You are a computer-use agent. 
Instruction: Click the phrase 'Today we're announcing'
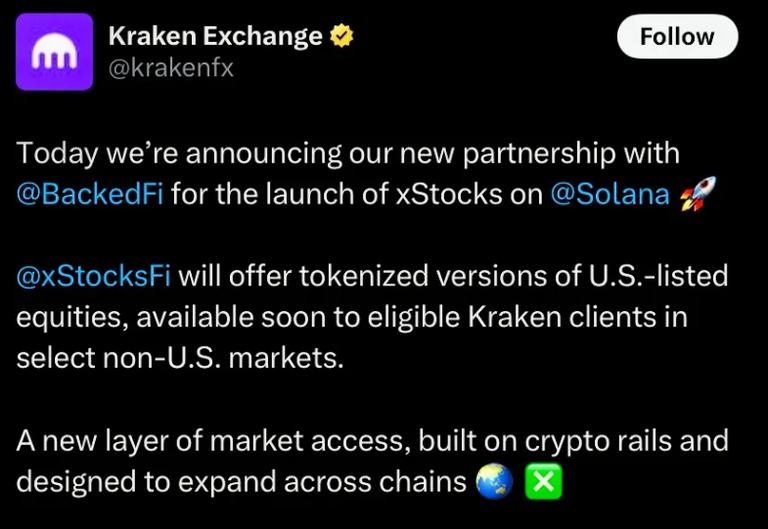click(x=179, y=153)
